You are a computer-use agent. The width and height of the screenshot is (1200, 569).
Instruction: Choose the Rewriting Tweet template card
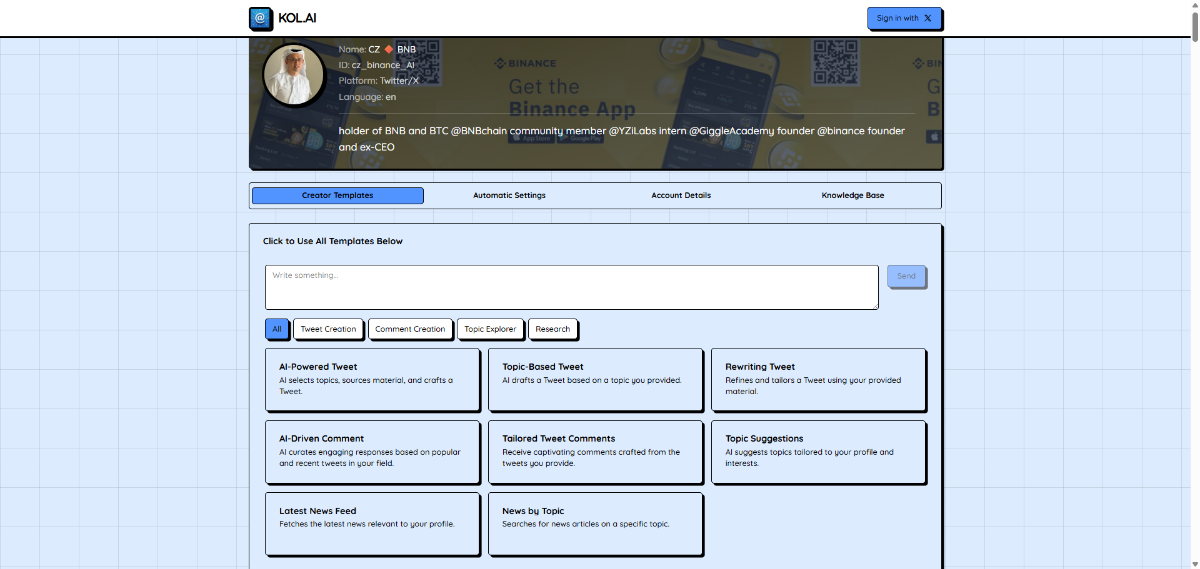[x=818, y=379]
